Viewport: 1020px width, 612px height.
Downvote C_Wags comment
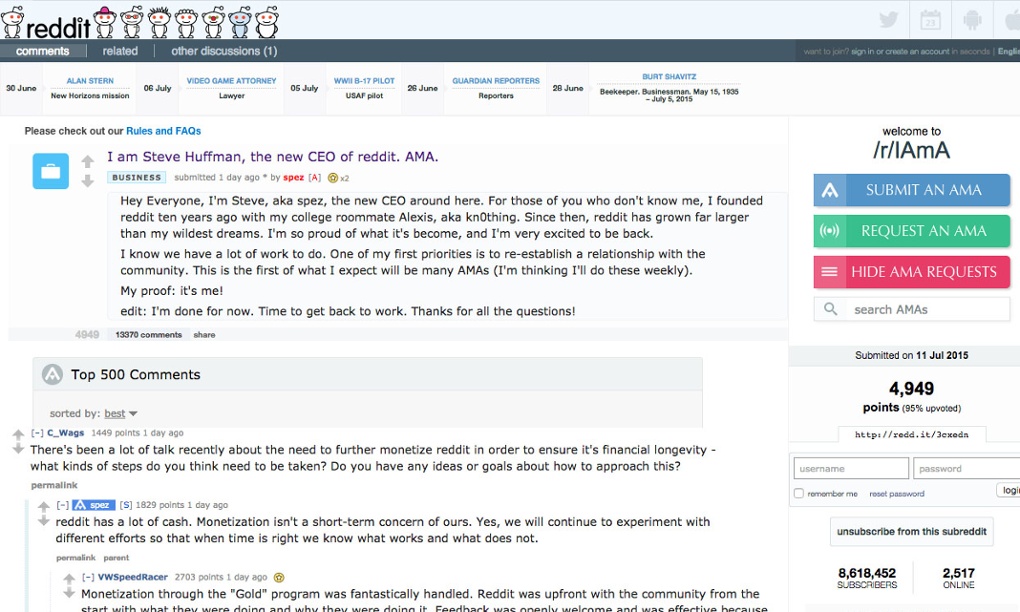click(18, 449)
